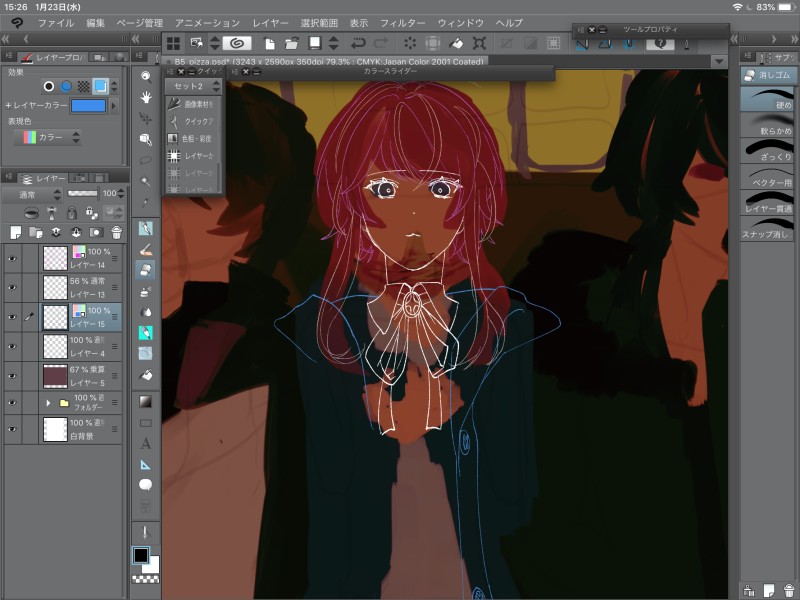Select the Lasso selection tool
This screenshot has height=600, width=800.
[x=146, y=160]
